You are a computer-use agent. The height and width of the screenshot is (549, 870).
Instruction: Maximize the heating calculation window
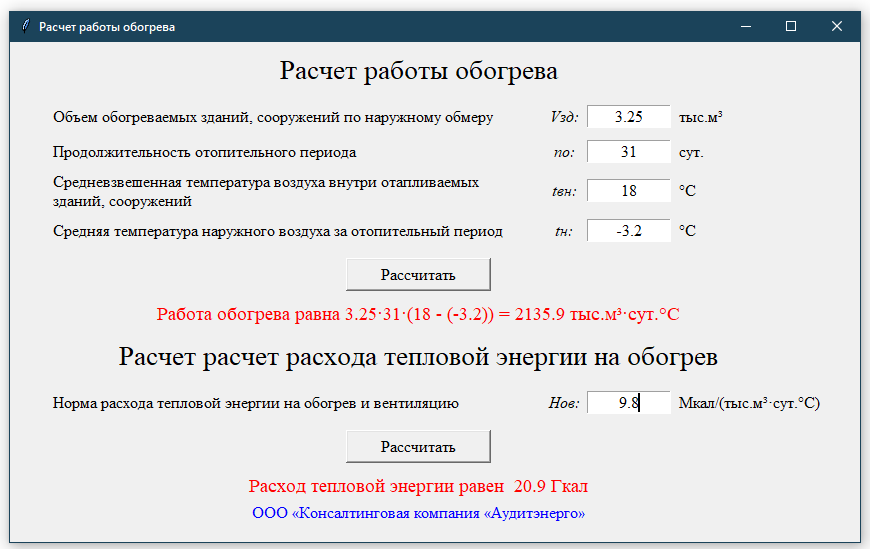(791, 27)
